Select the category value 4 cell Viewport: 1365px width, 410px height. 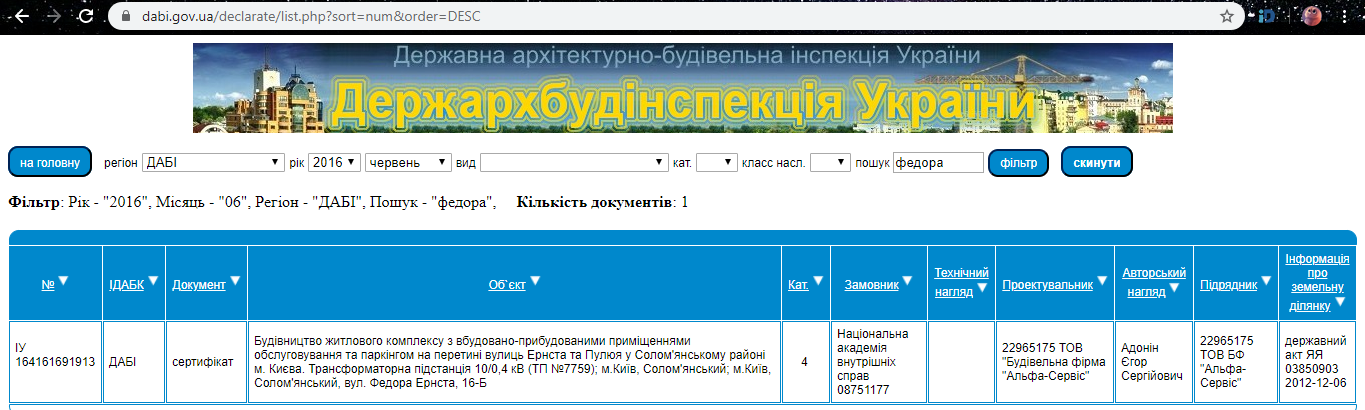[x=805, y=362]
